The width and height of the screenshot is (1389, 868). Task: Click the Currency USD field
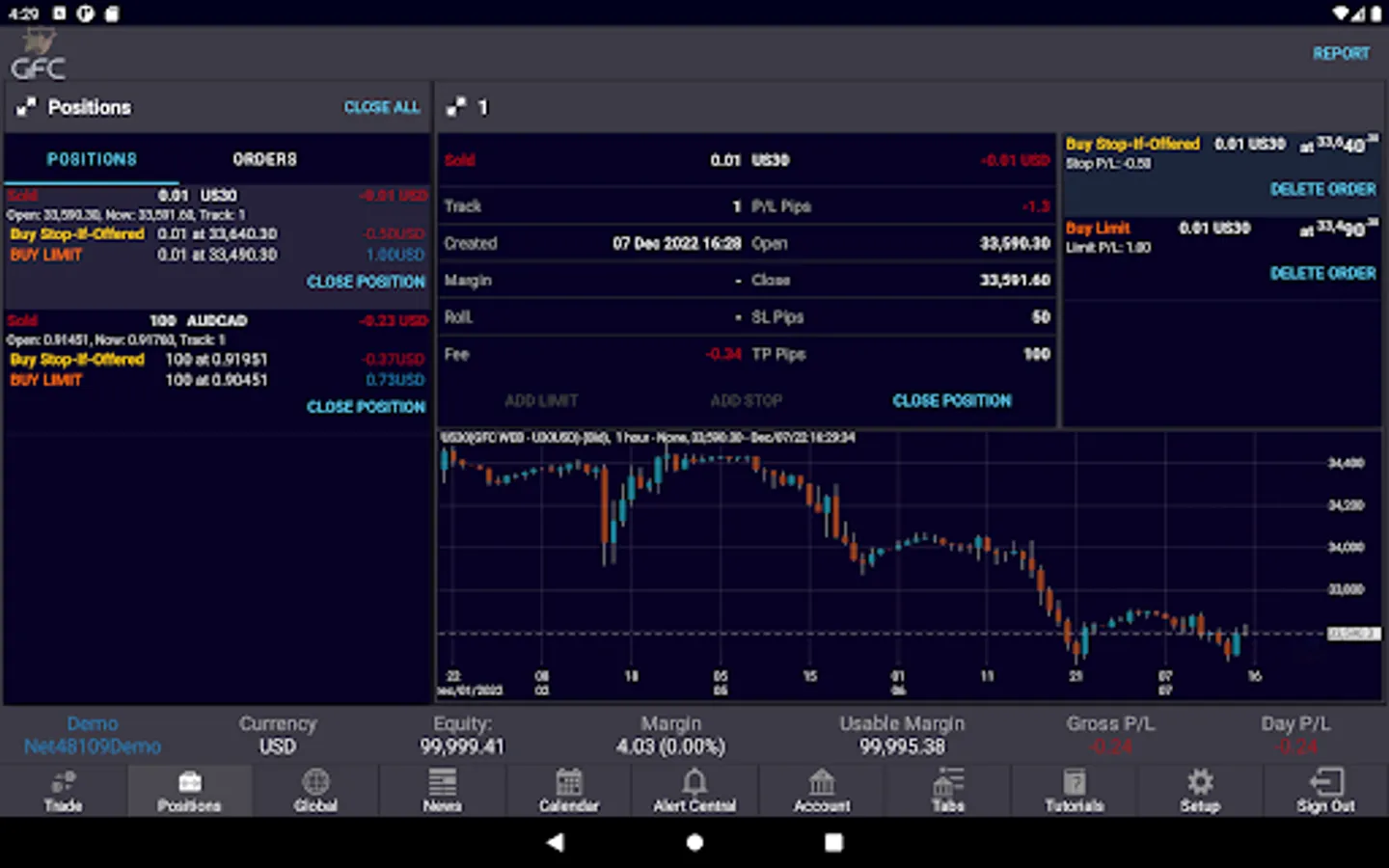(278, 735)
